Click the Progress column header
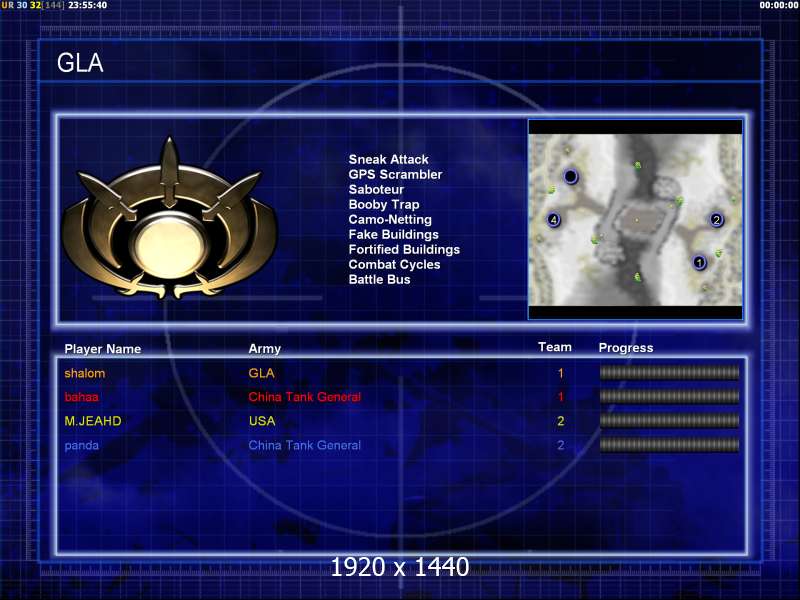 point(626,348)
